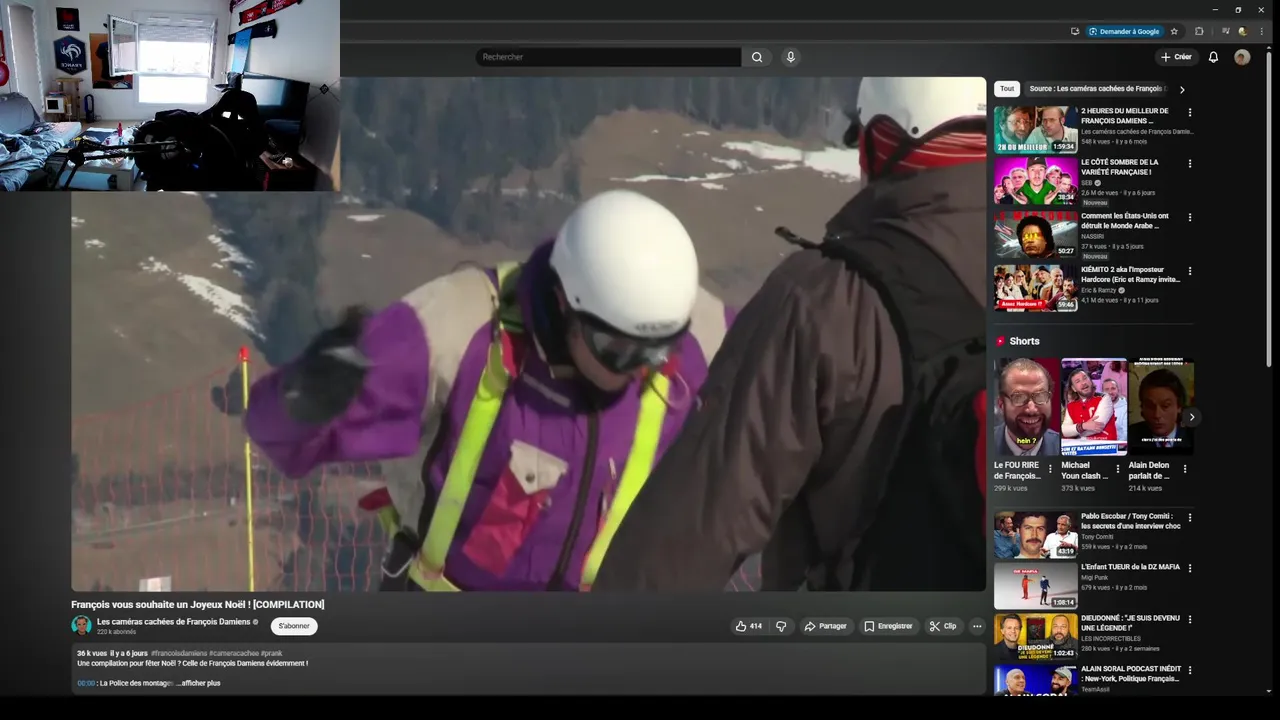Click the Créer button
The image size is (1280, 720).
(x=1176, y=57)
